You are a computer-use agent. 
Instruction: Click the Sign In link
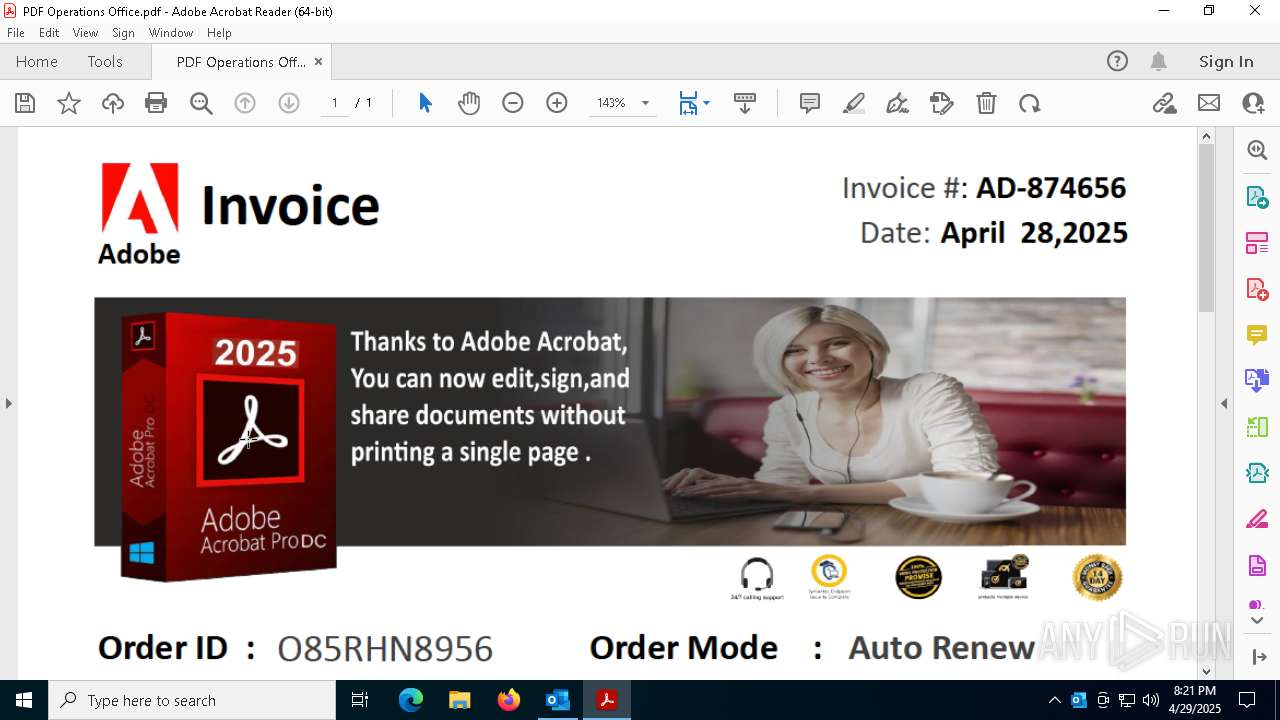point(1226,61)
